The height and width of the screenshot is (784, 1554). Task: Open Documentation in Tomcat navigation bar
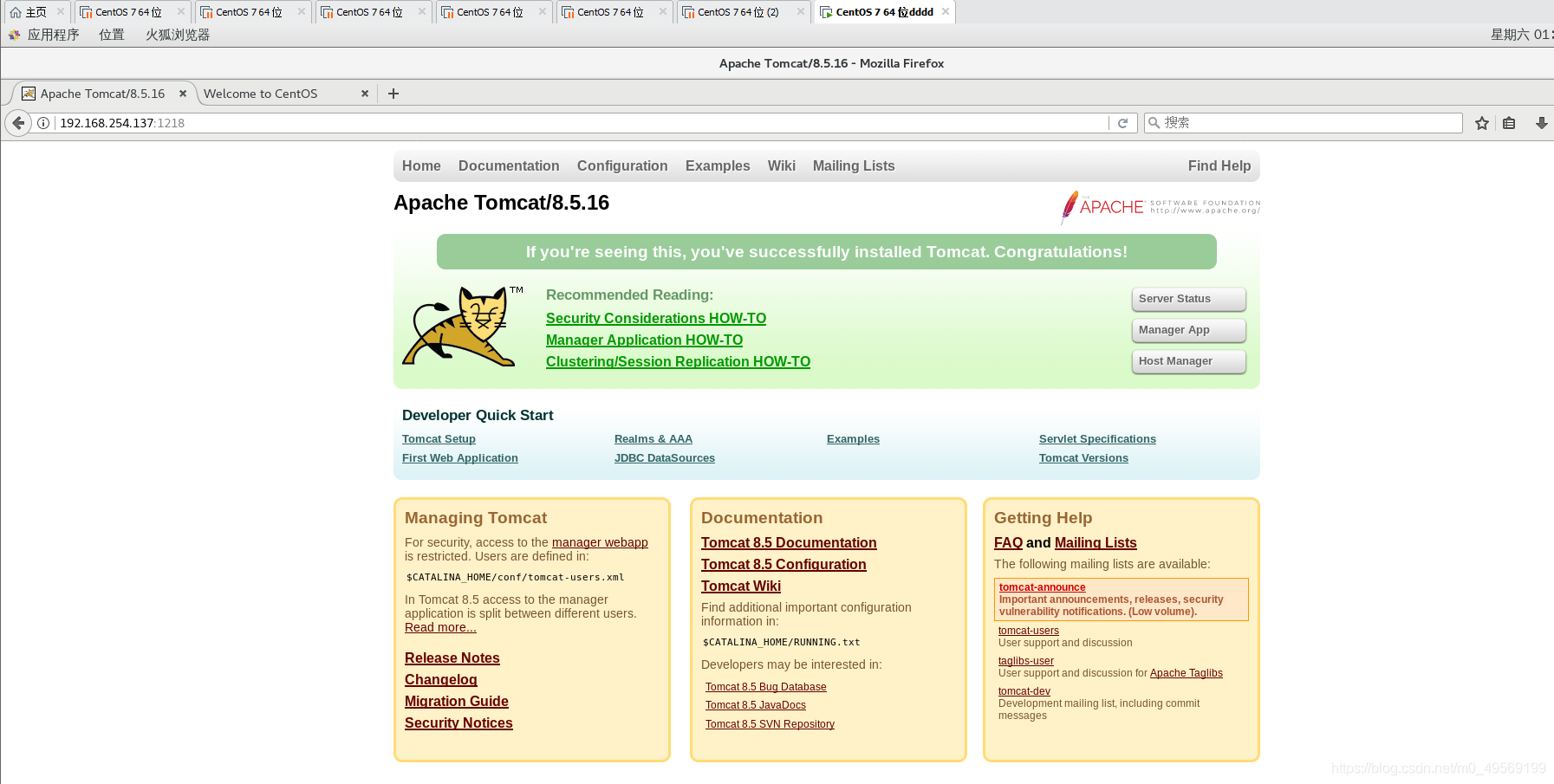click(509, 166)
